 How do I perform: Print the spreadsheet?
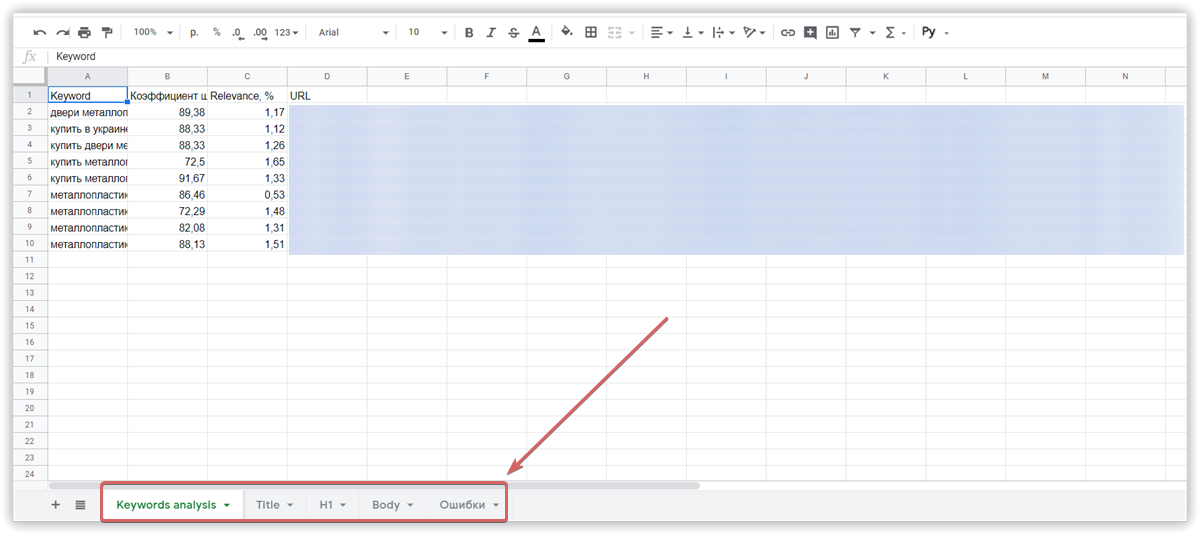click(x=84, y=32)
